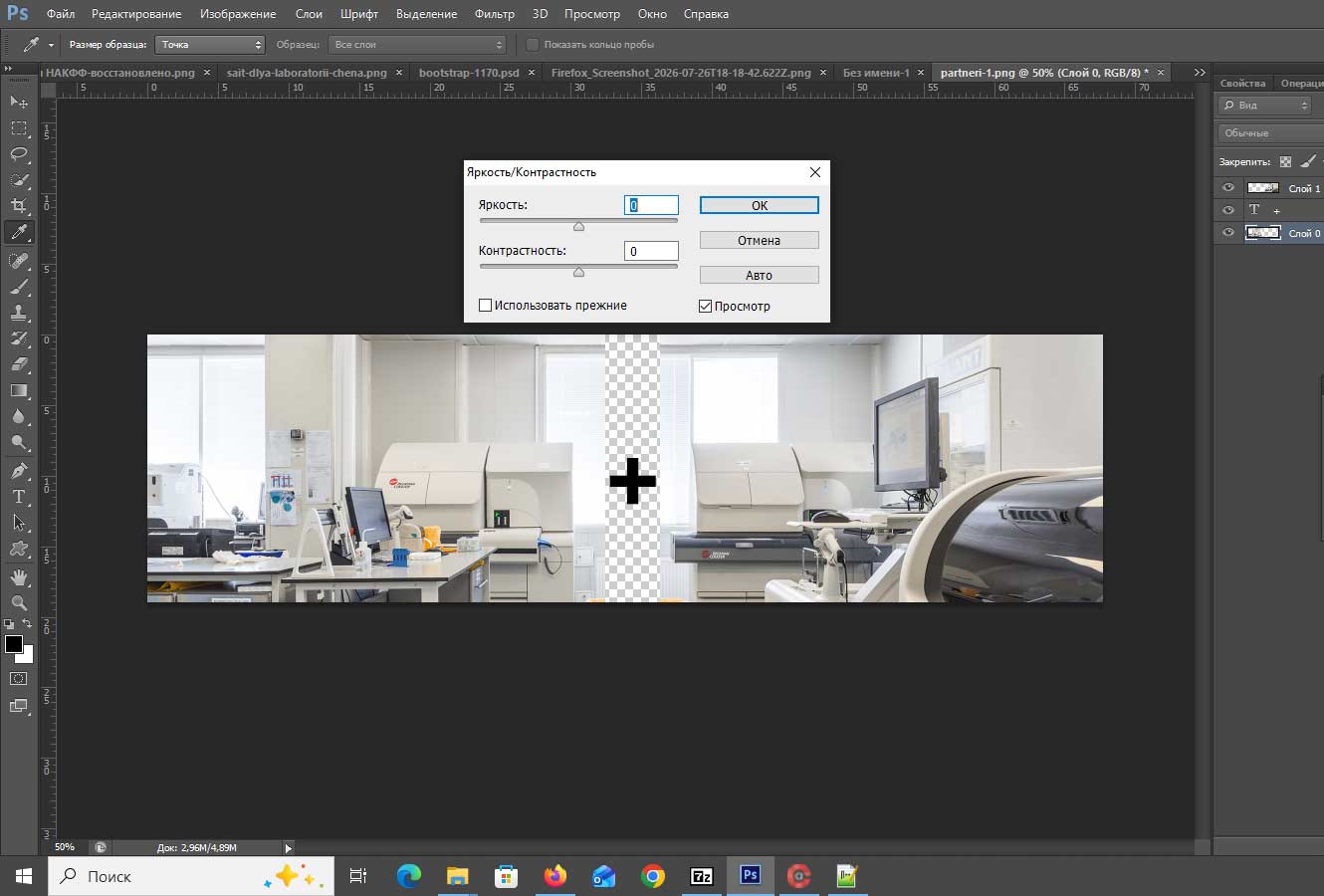Enable the Использовать прежние checkbox
The image size is (1324, 896).
486,306
